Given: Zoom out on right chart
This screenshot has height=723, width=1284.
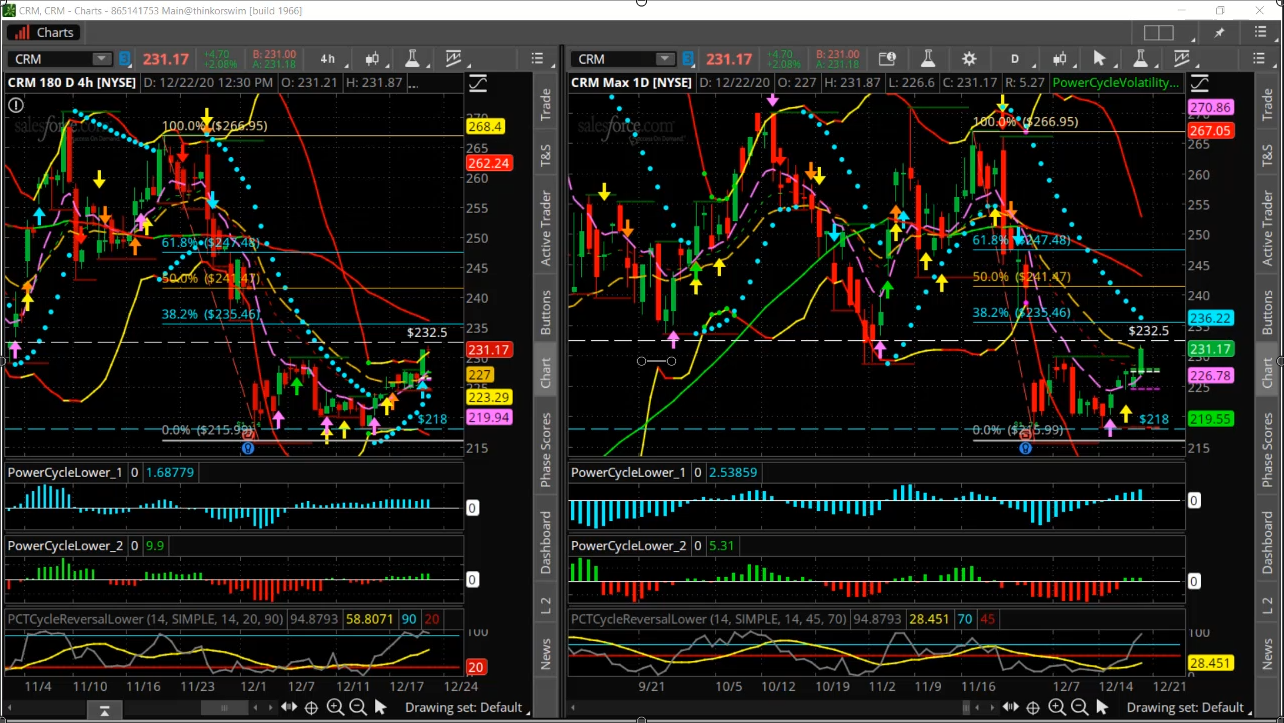Looking at the screenshot, I should coord(1080,707).
